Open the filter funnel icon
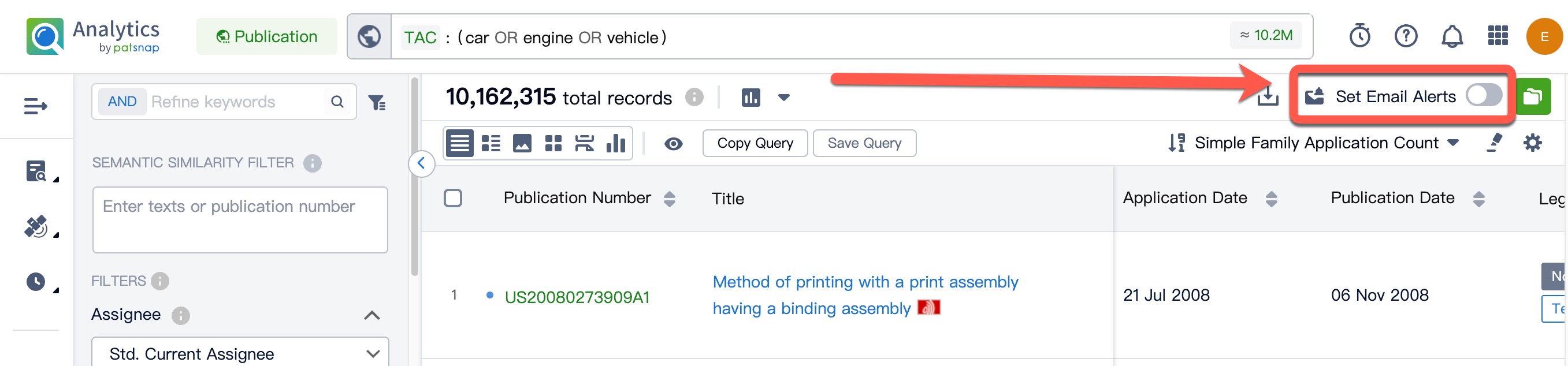The width and height of the screenshot is (1568, 366). [x=377, y=103]
